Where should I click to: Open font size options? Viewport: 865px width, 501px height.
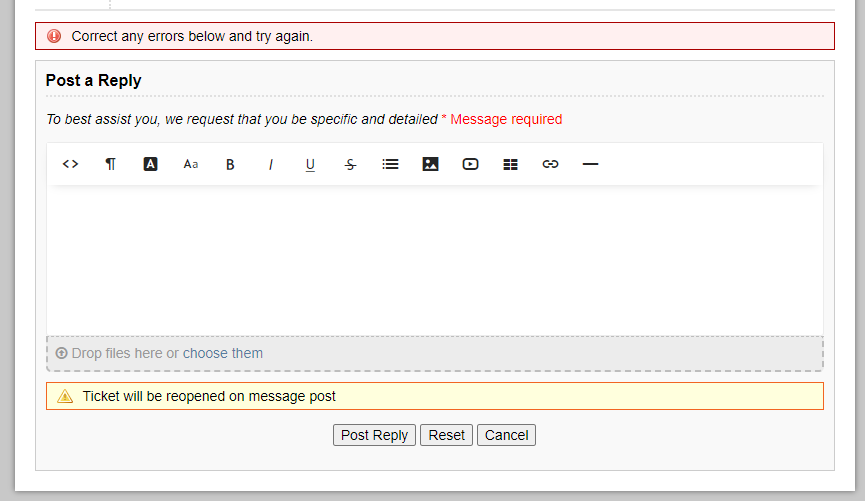click(190, 164)
